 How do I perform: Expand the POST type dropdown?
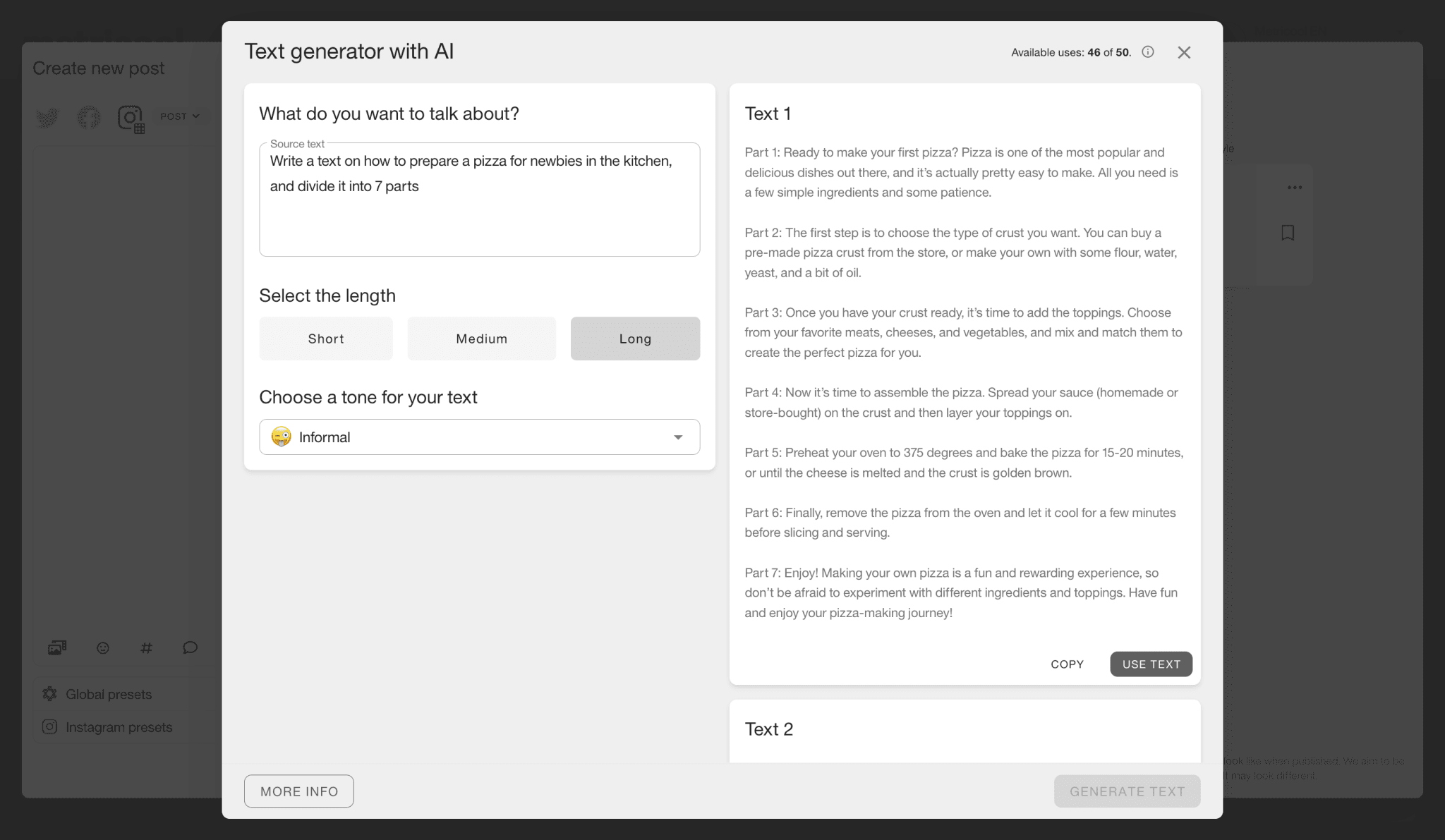(181, 116)
